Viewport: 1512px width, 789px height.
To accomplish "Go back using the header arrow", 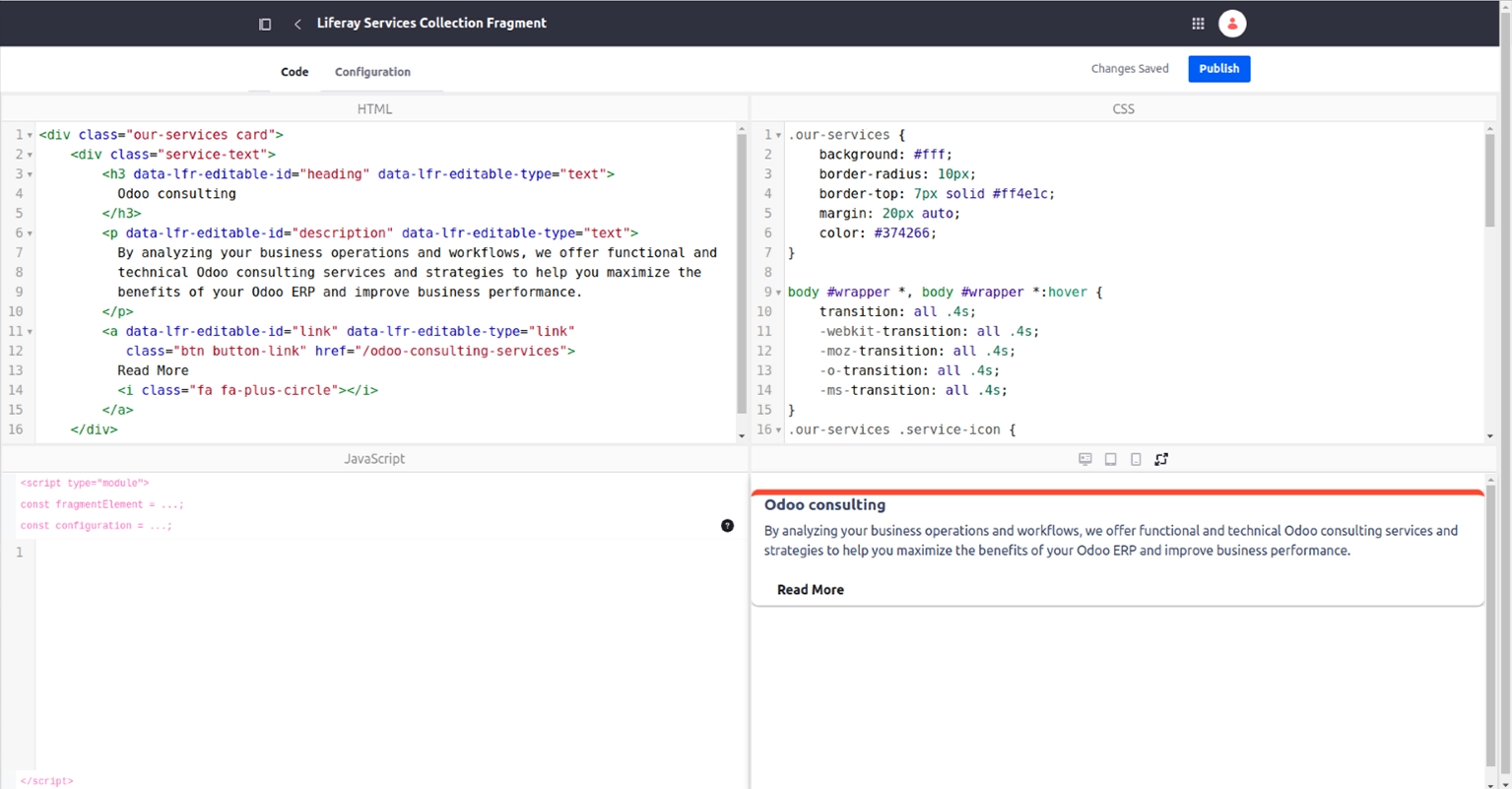I will pos(297,24).
